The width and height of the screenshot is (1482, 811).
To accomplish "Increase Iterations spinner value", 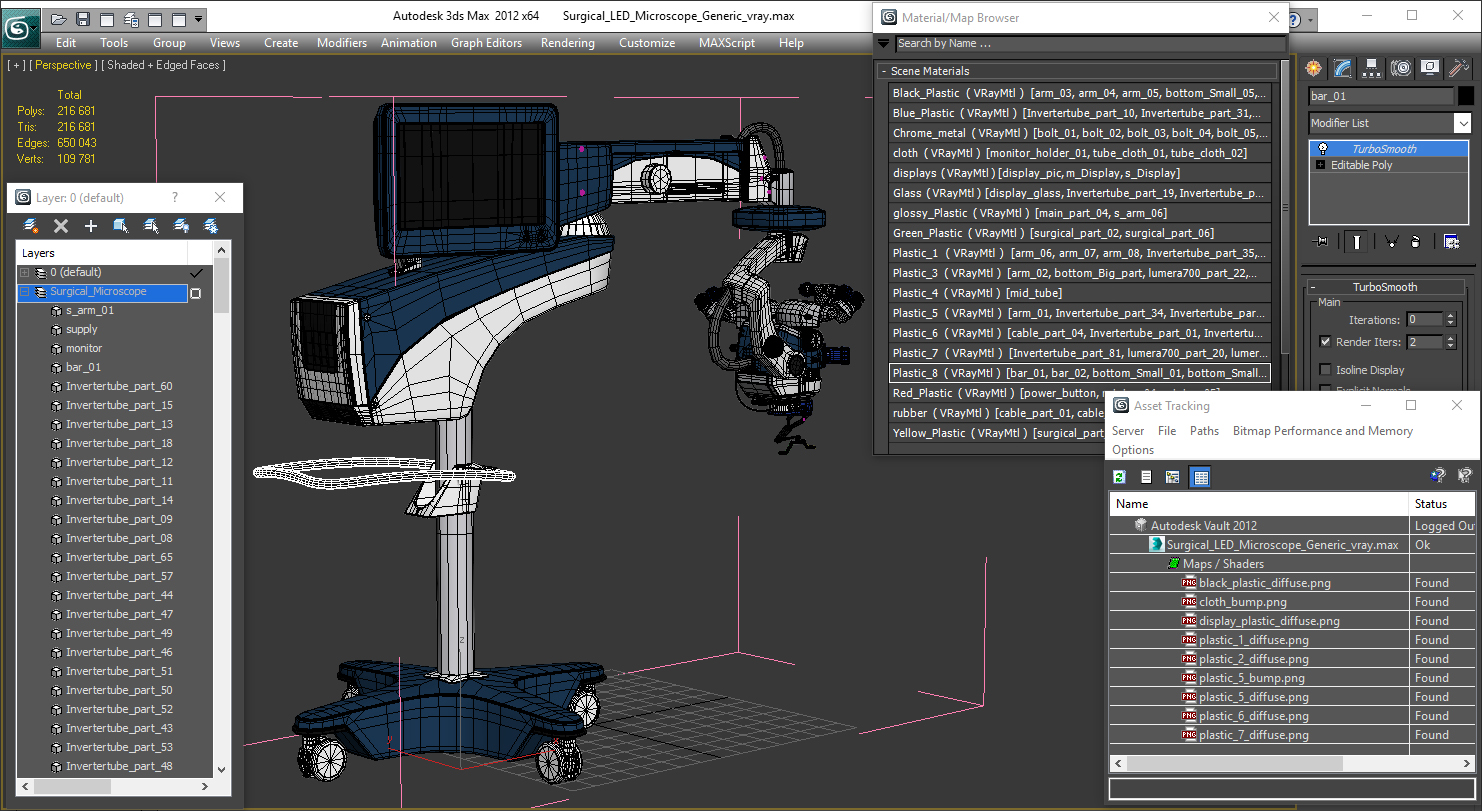I will [1450, 316].
